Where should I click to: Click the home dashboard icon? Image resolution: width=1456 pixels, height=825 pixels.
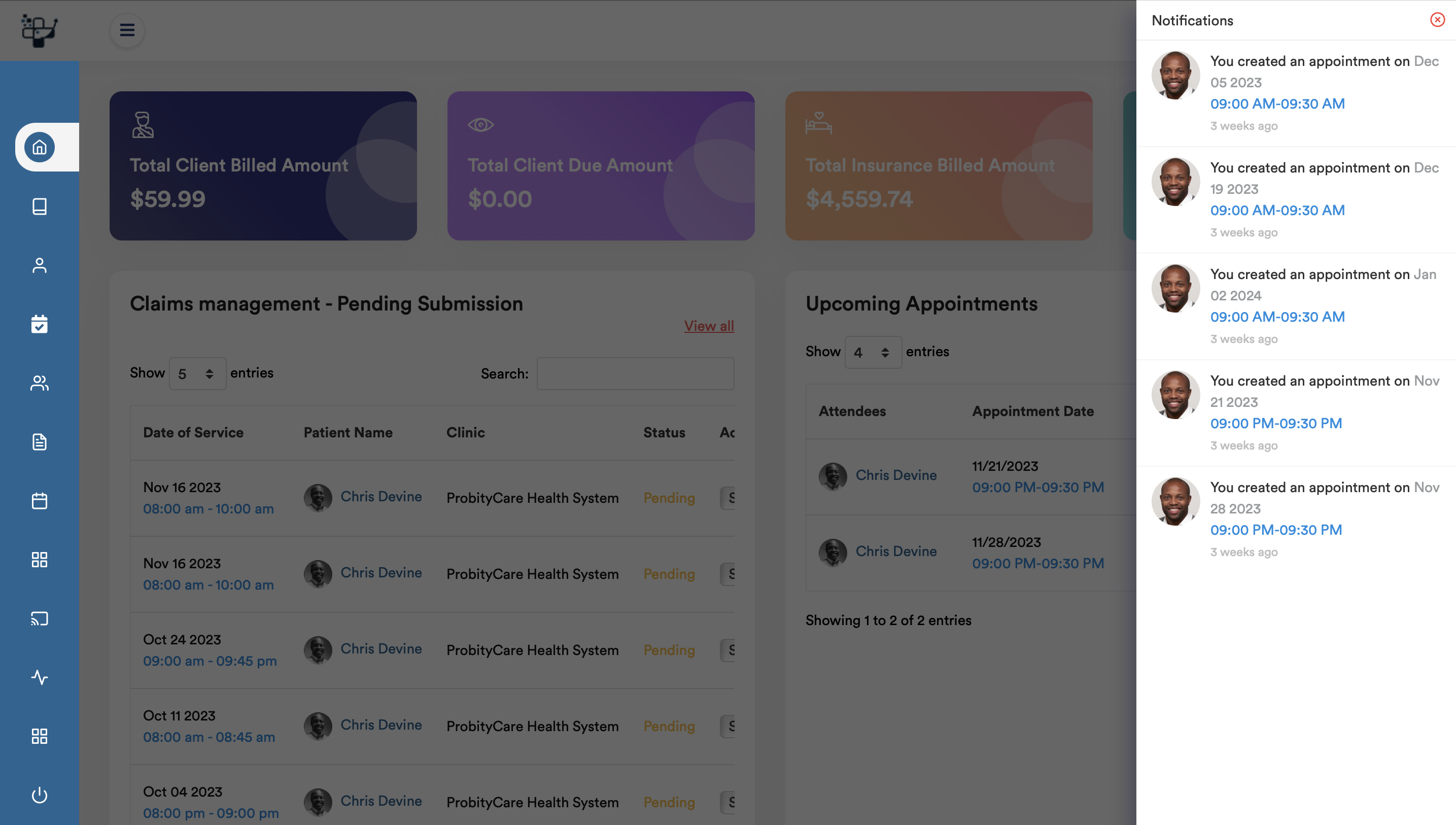coord(40,147)
